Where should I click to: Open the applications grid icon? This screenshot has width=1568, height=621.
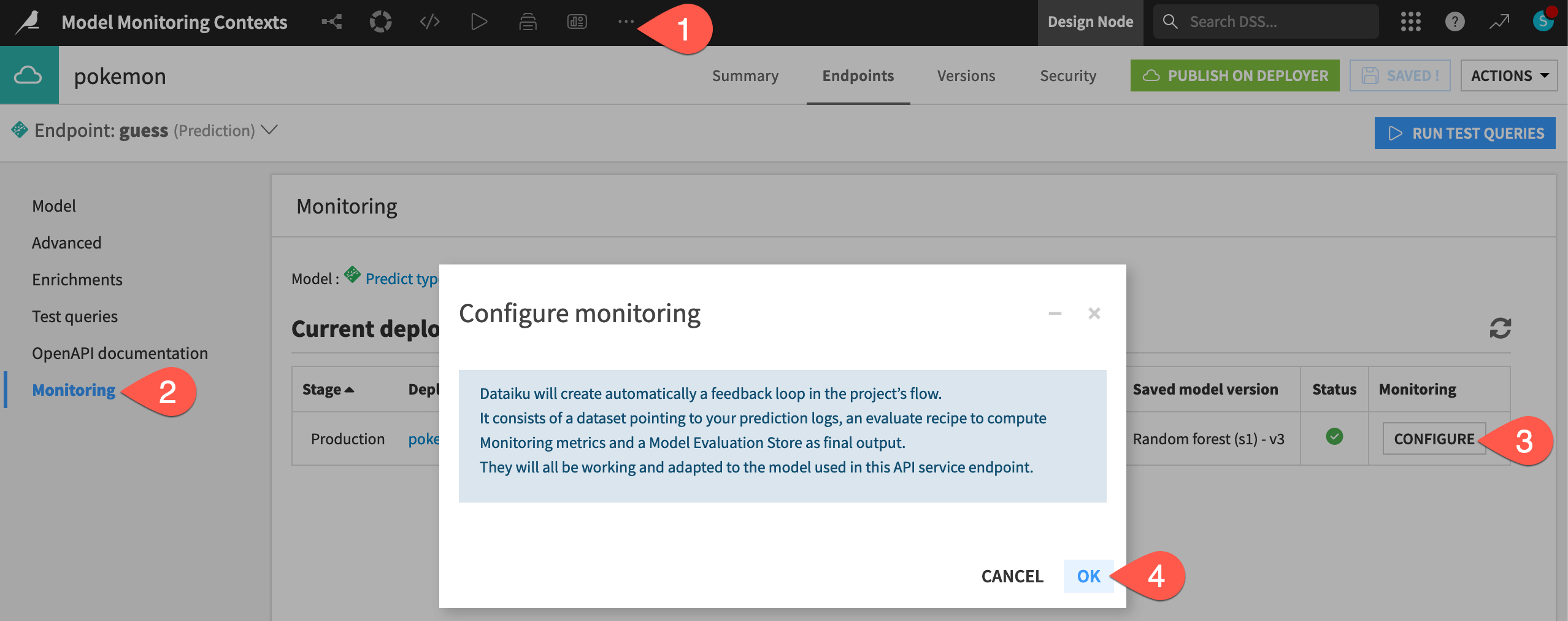click(x=1410, y=21)
